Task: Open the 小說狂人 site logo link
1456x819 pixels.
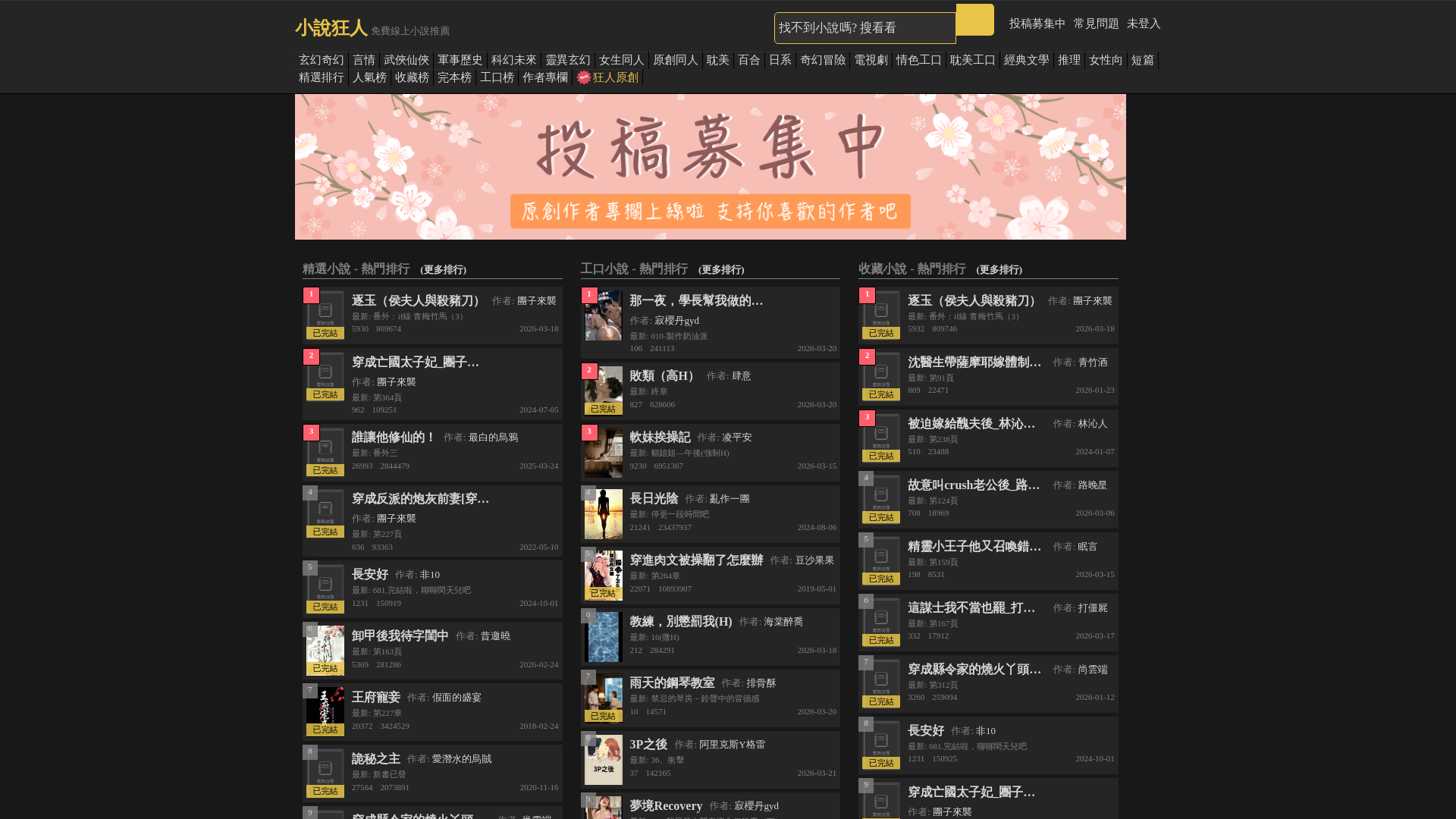Action: (331, 28)
